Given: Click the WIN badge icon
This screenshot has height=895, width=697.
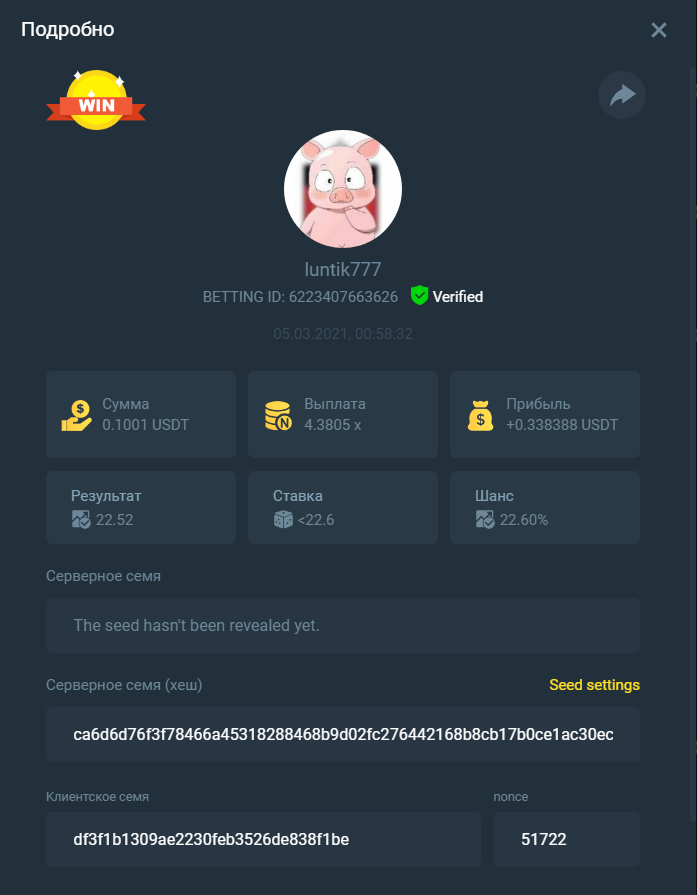Looking at the screenshot, I should (96, 100).
